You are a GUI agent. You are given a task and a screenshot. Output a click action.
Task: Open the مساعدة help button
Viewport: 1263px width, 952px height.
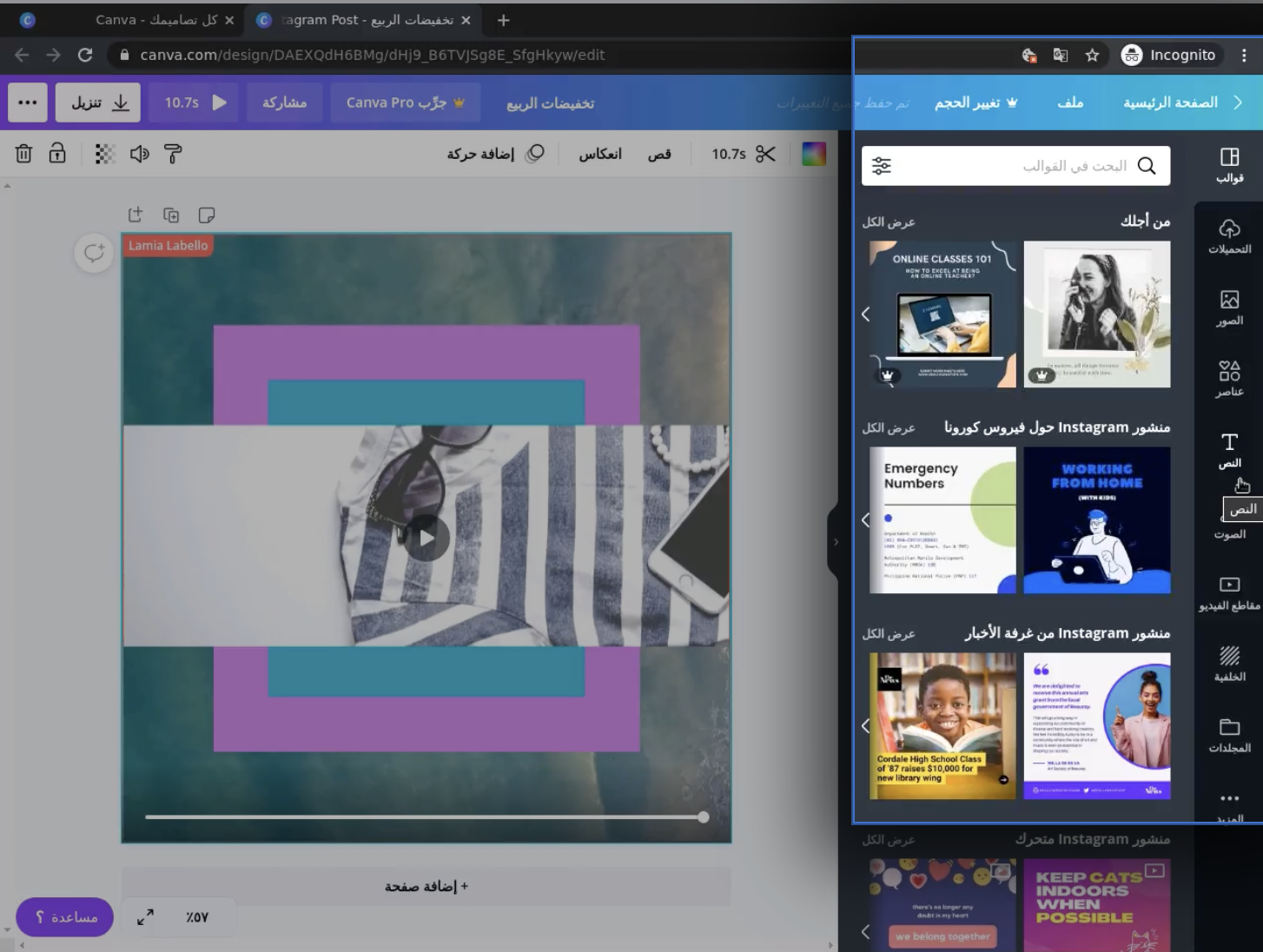tap(64, 917)
